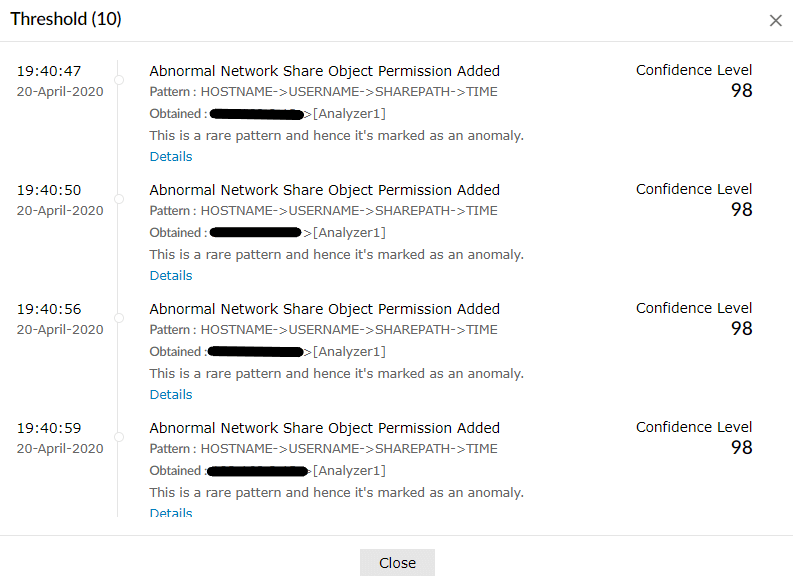Click the Threshold (10) dialog title
The width and height of the screenshot is (793, 578).
(66, 20)
